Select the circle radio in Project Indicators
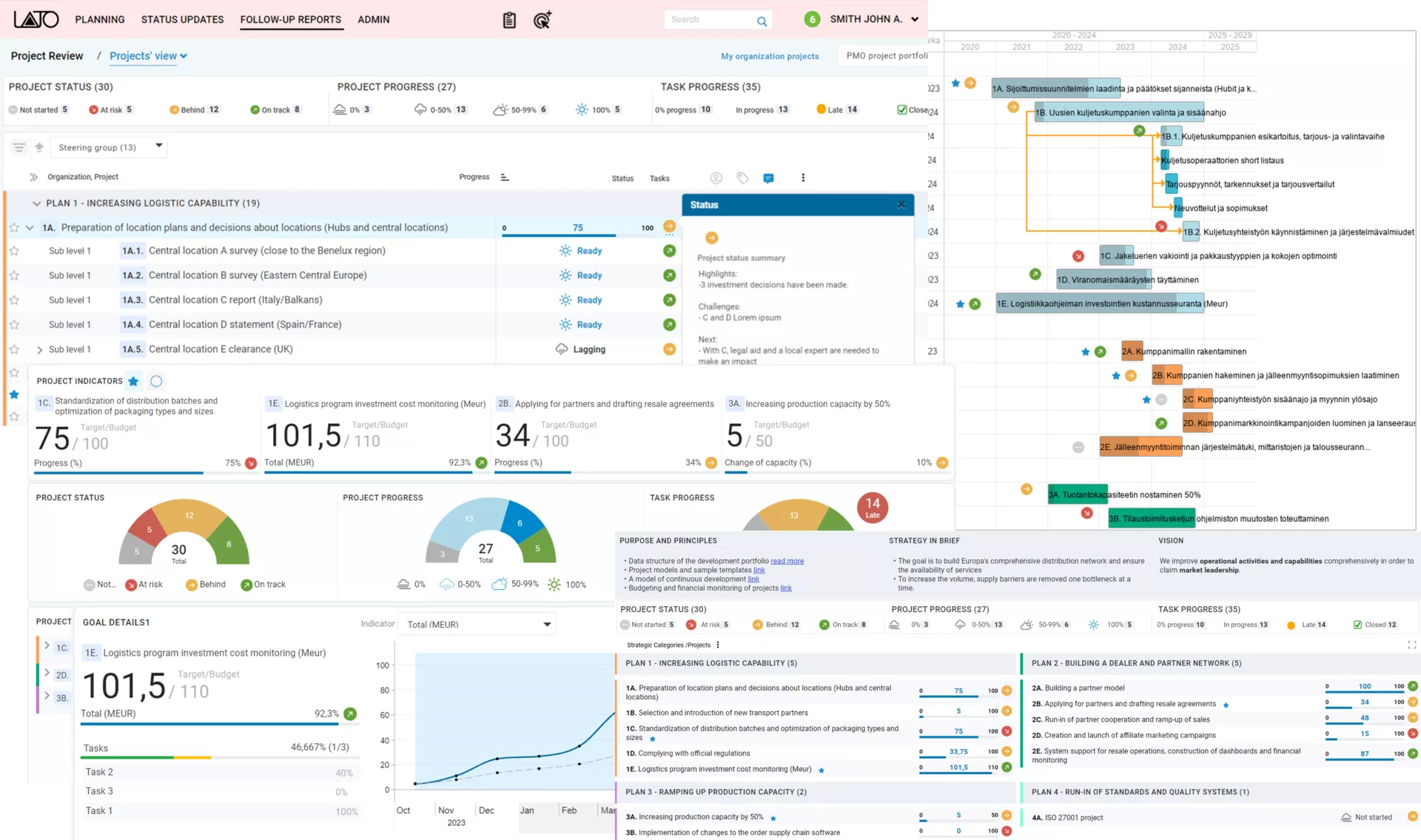The width and height of the screenshot is (1421, 840). coord(156,381)
